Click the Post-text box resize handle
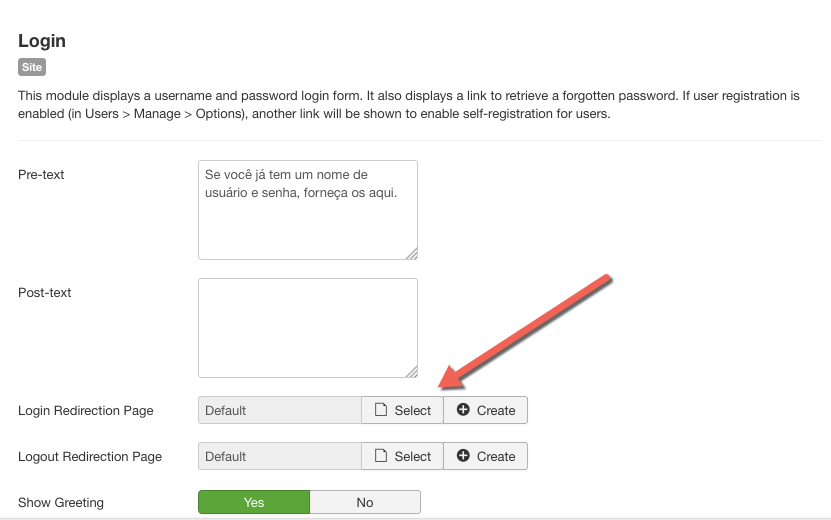831x520 pixels. click(411, 371)
